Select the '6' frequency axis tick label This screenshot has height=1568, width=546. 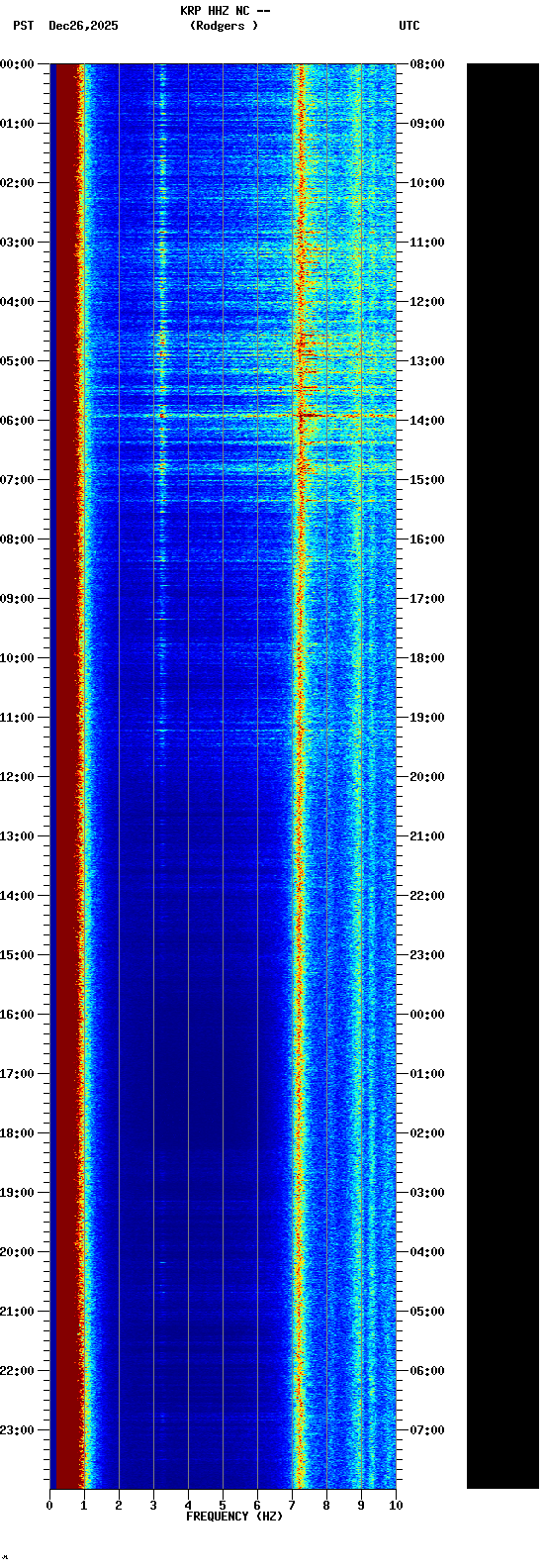coord(257,1506)
